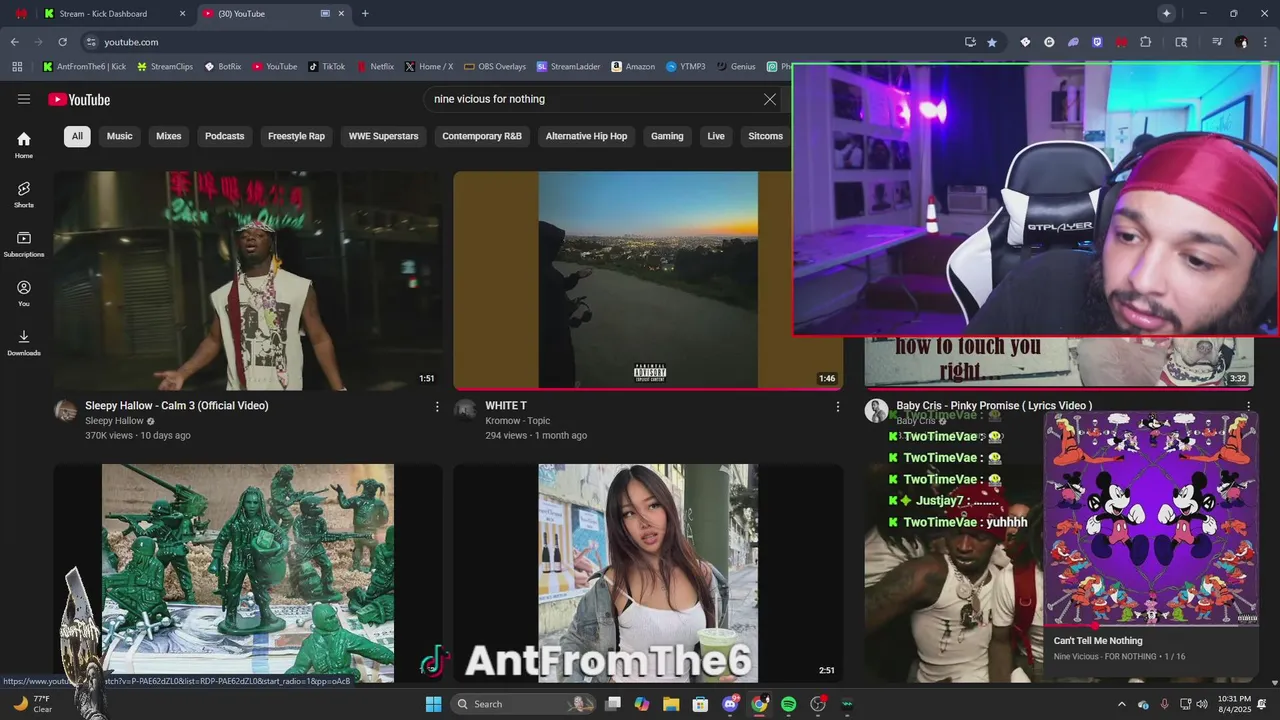Click the browser back arrow
1280x720 pixels.
click(14, 42)
